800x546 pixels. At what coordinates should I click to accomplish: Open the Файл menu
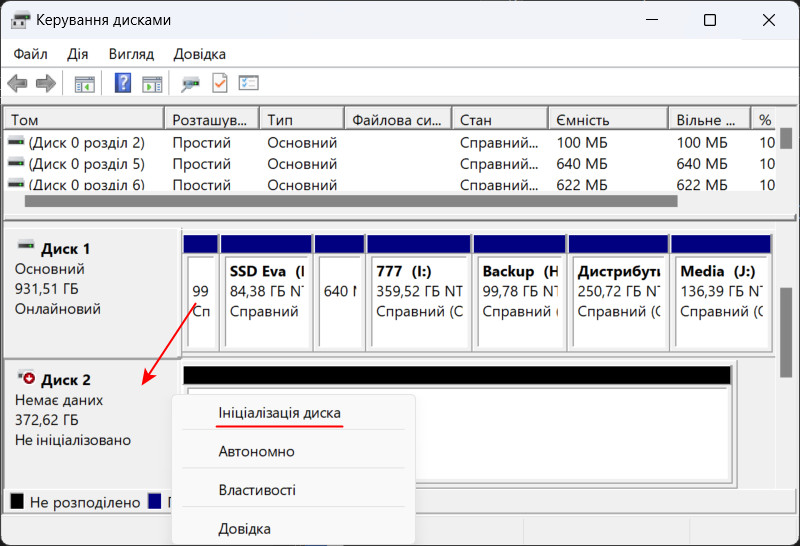coord(31,54)
